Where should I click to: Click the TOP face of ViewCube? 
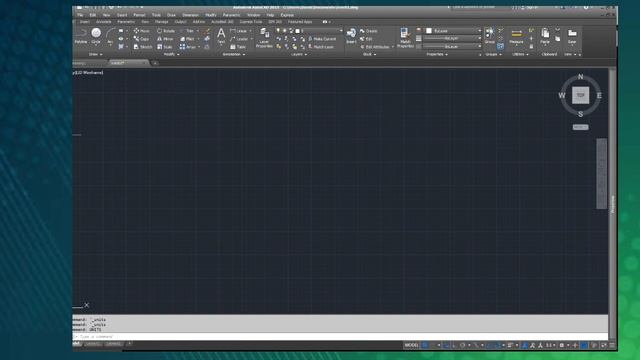coord(580,95)
